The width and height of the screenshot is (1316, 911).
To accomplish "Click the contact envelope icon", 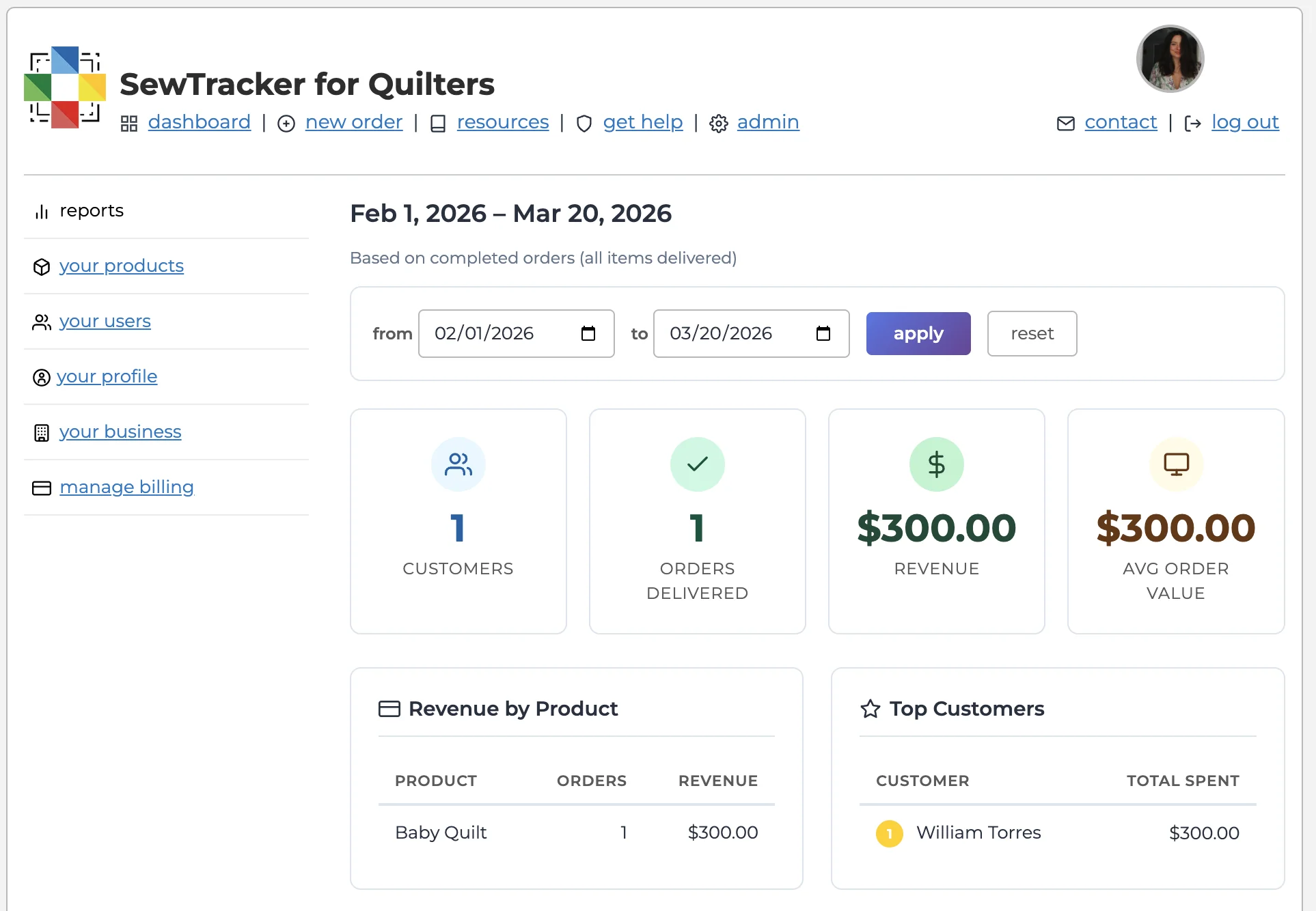I will [x=1066, y=124].
